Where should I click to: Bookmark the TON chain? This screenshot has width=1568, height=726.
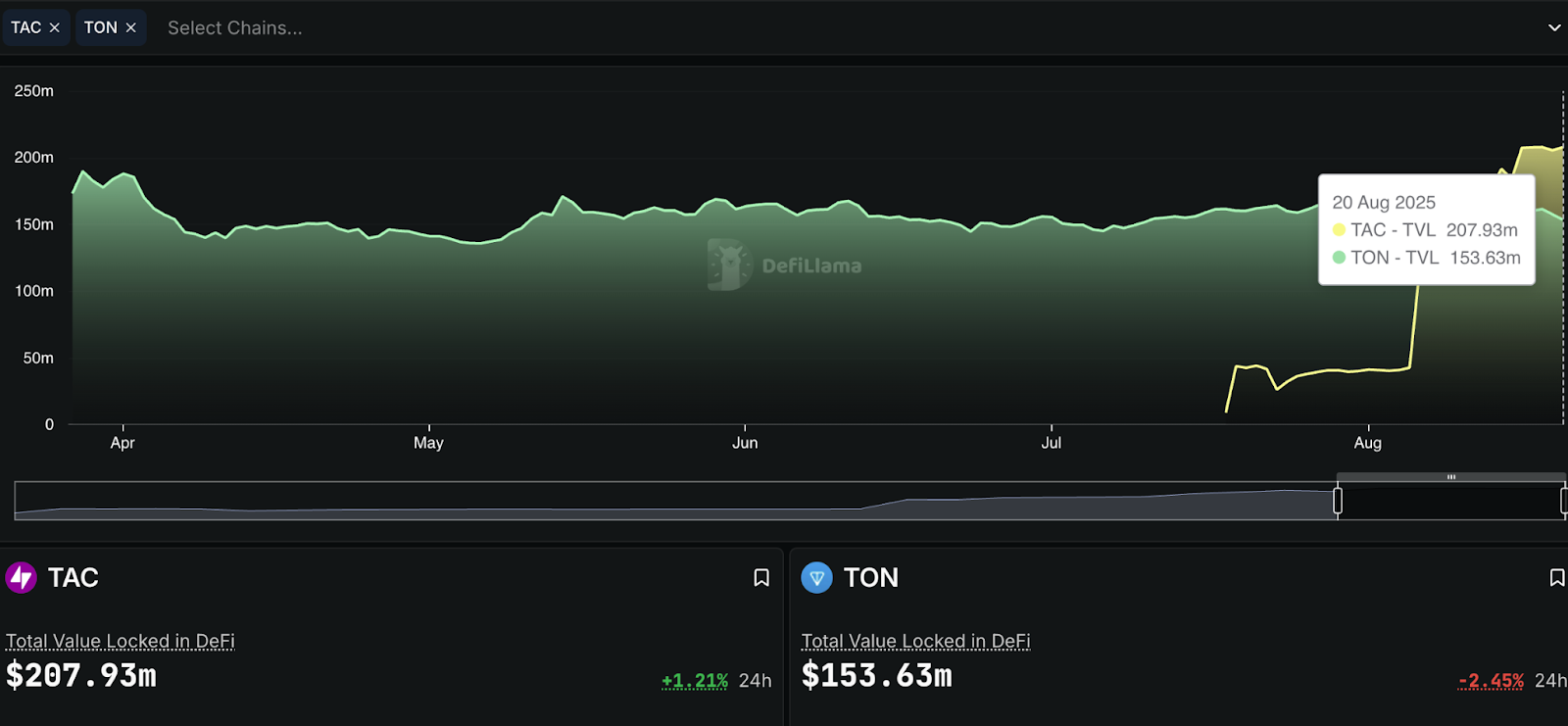(x=1556, y=578)
